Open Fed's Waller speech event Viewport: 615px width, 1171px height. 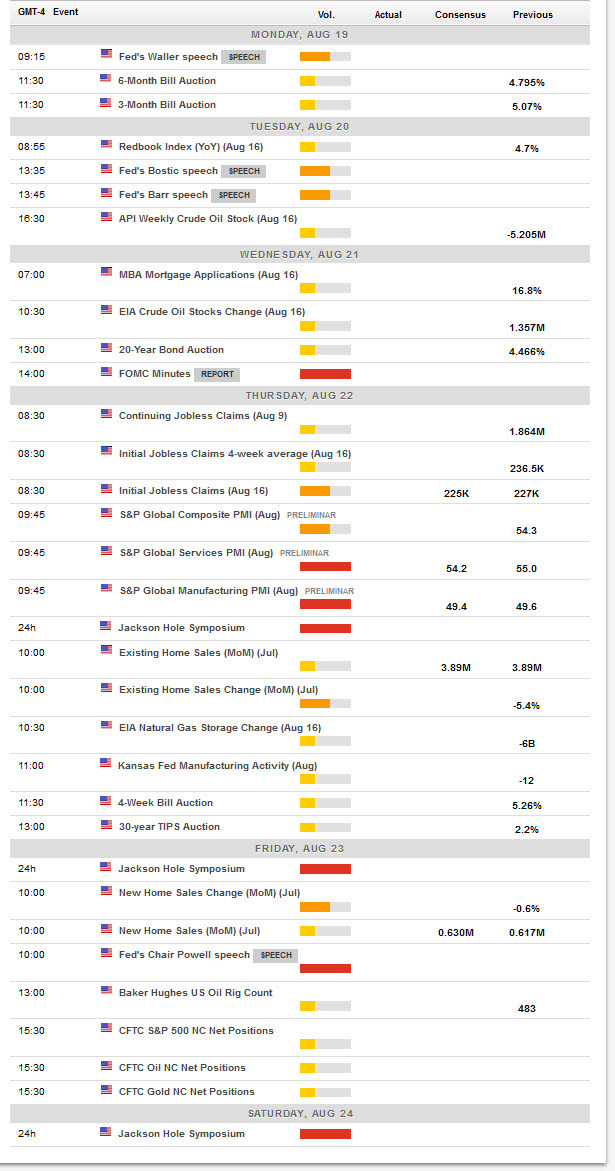[x=168, y=57]
